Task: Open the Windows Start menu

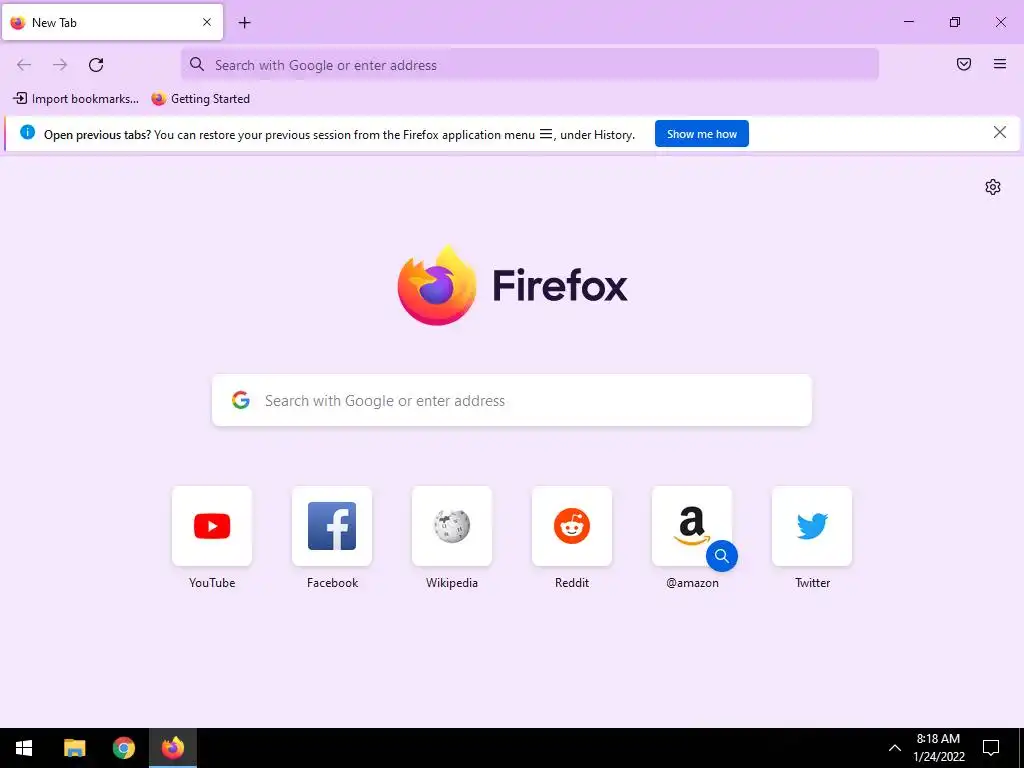Action: coord(24,748)
